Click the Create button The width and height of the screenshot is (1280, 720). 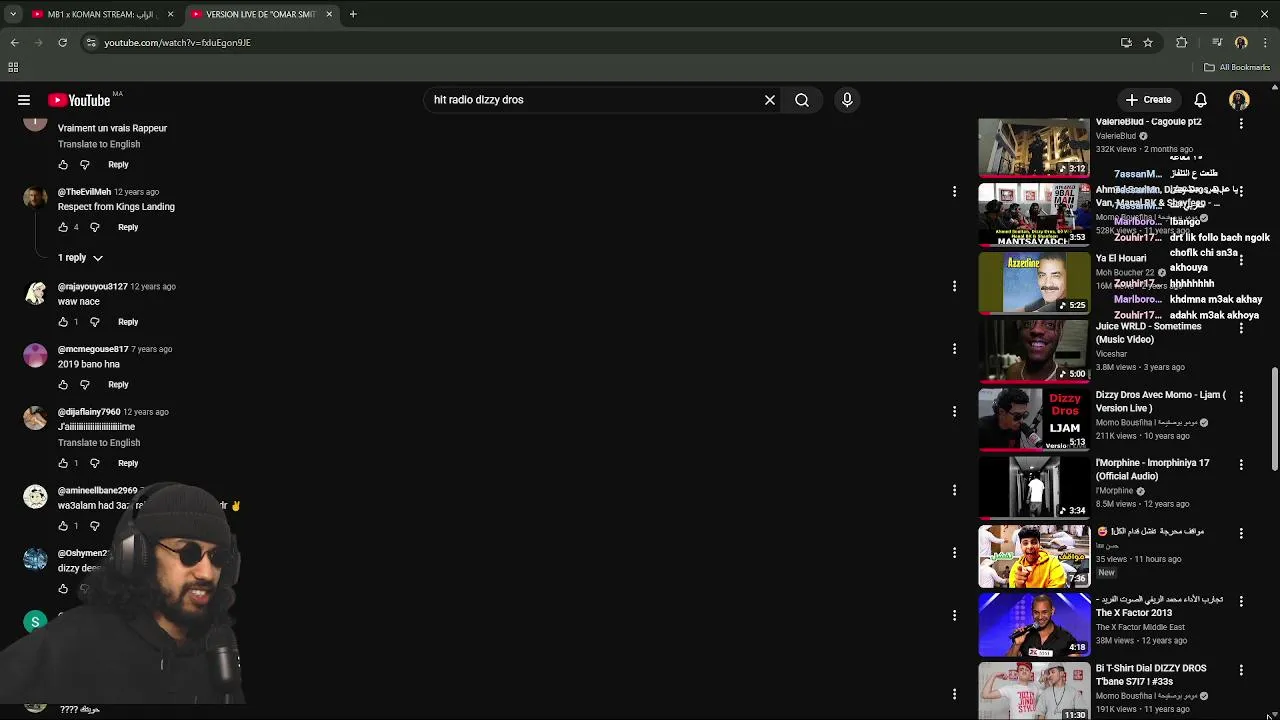coord(1148,100)
